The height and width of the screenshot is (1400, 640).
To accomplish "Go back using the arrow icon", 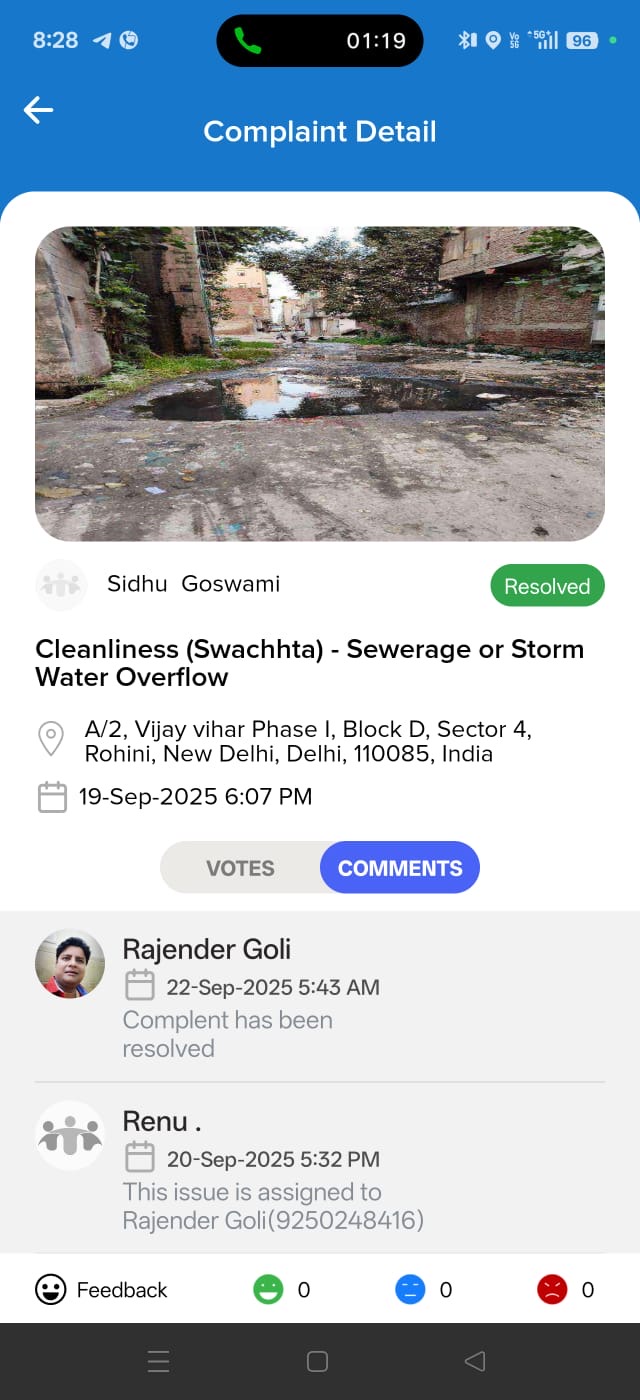I will pos(38,110).
